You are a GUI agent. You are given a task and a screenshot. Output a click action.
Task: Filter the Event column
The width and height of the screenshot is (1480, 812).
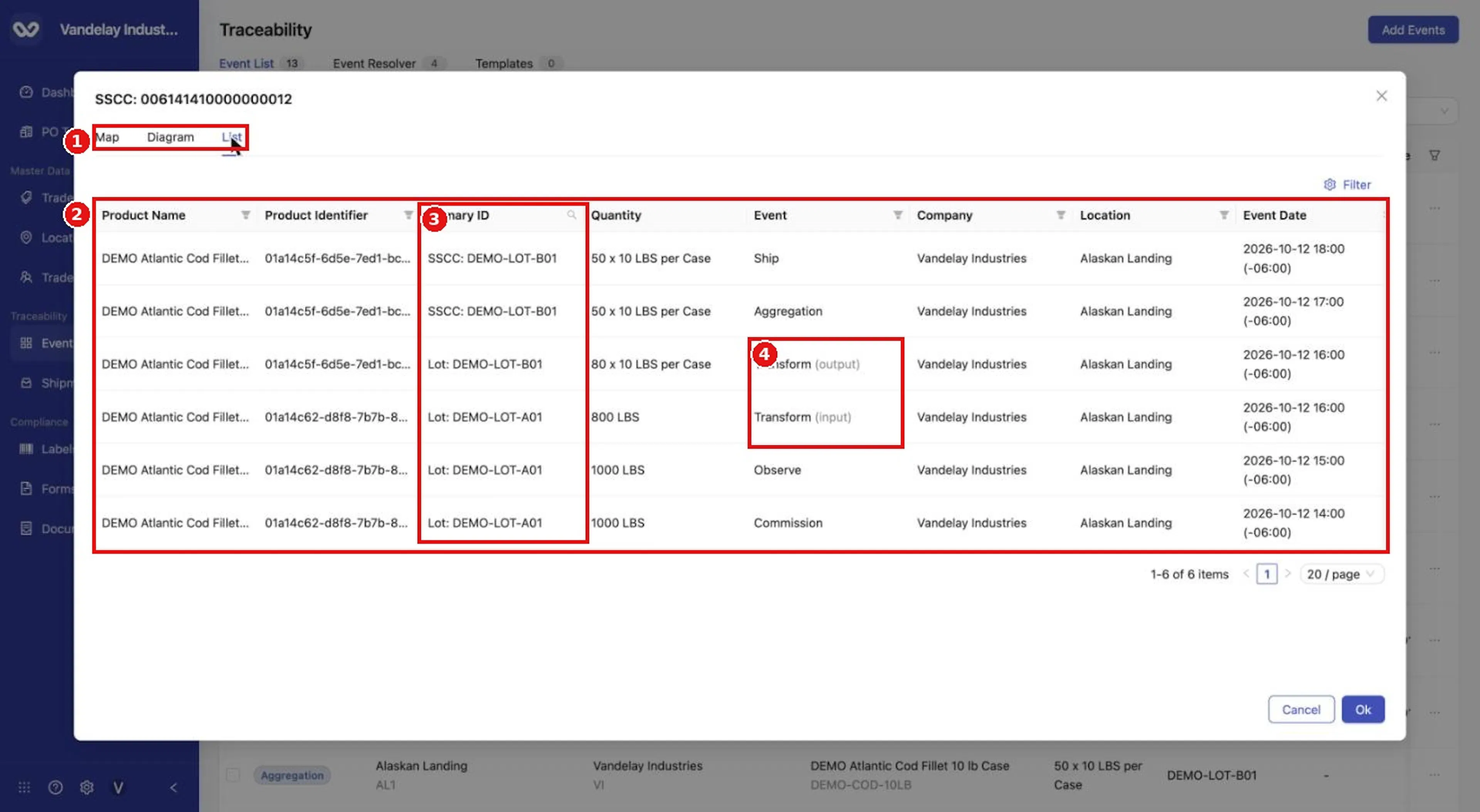pos(897,215)
